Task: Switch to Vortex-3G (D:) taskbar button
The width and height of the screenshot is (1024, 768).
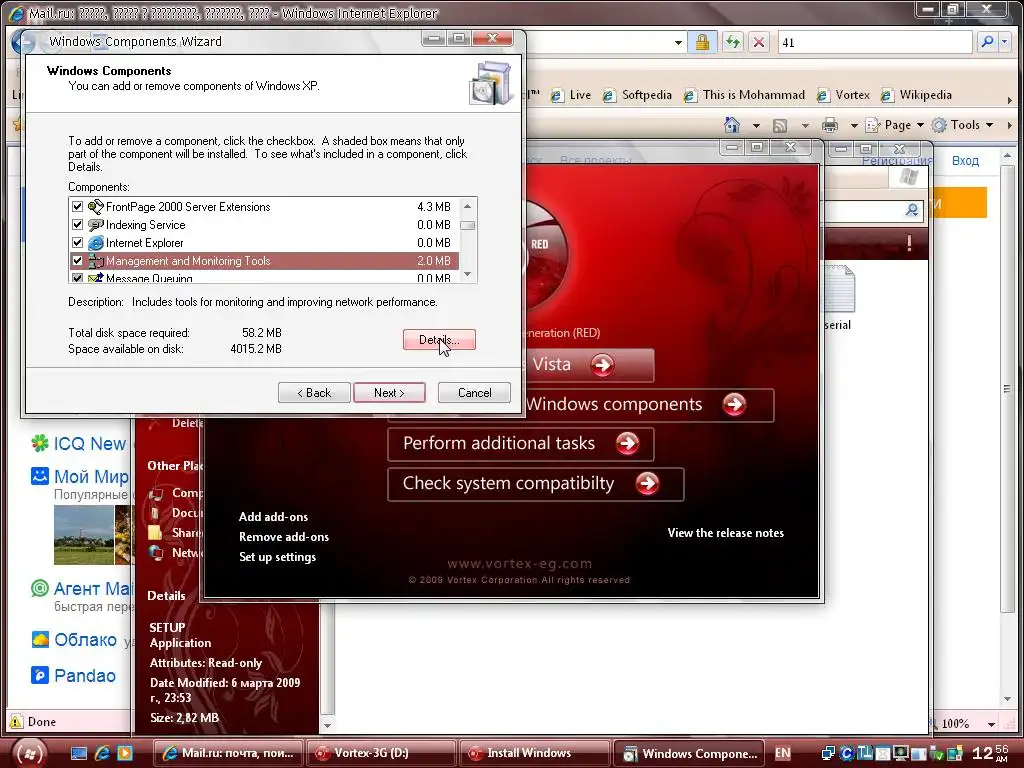Action: (x=381, y=753)
